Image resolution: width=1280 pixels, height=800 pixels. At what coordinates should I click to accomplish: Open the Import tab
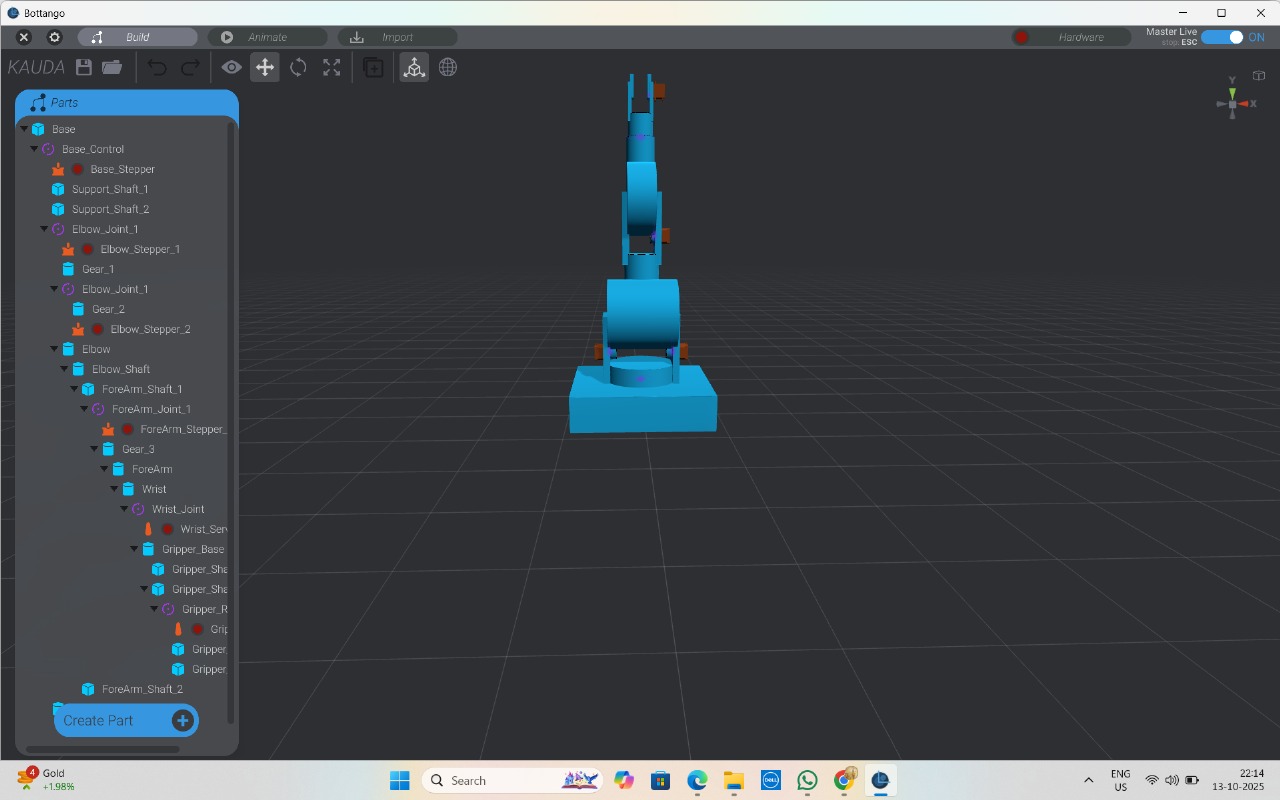(x=398, y=36)
